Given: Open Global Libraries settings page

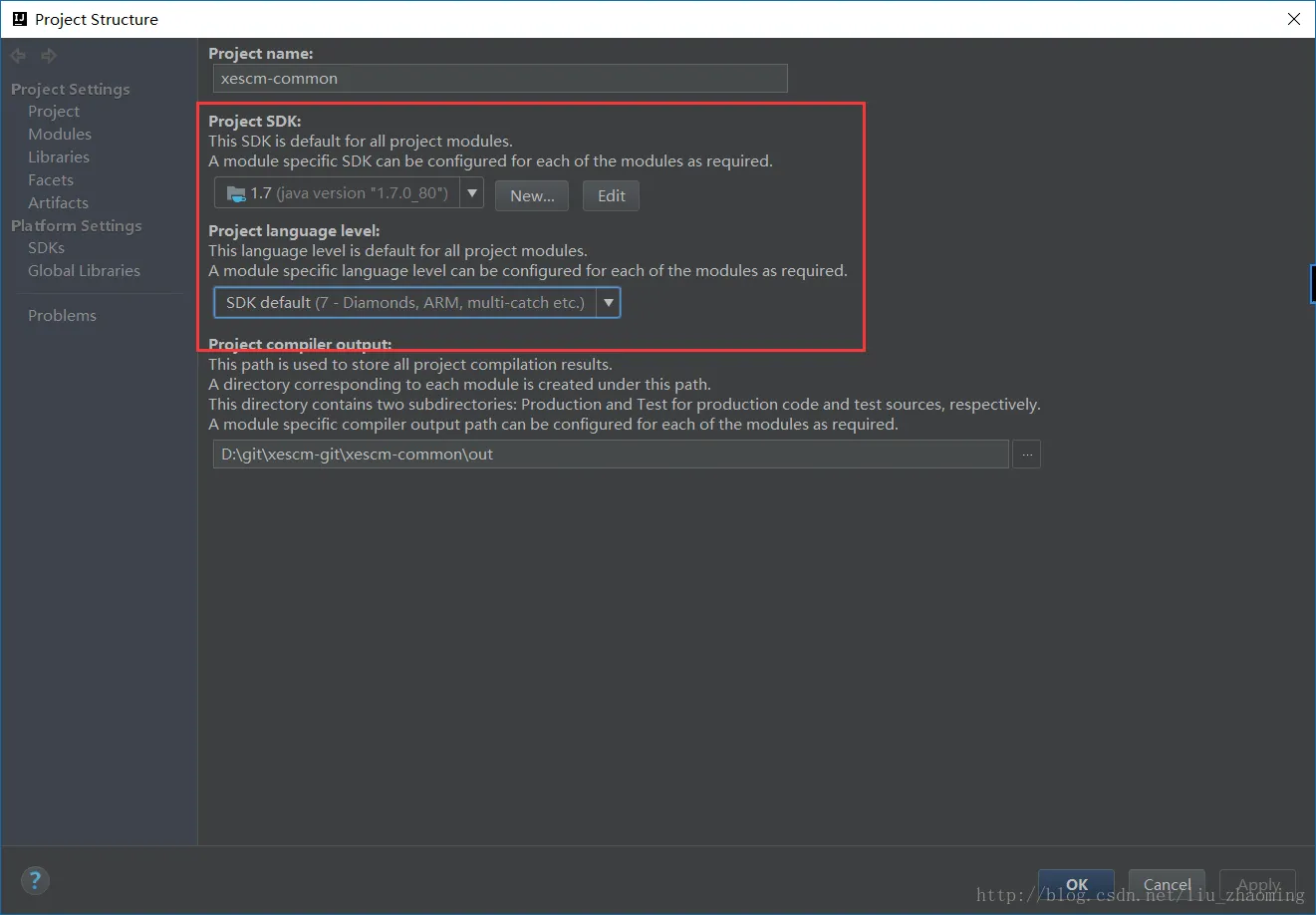Looking at the screenshot, I should coord(84,271).
